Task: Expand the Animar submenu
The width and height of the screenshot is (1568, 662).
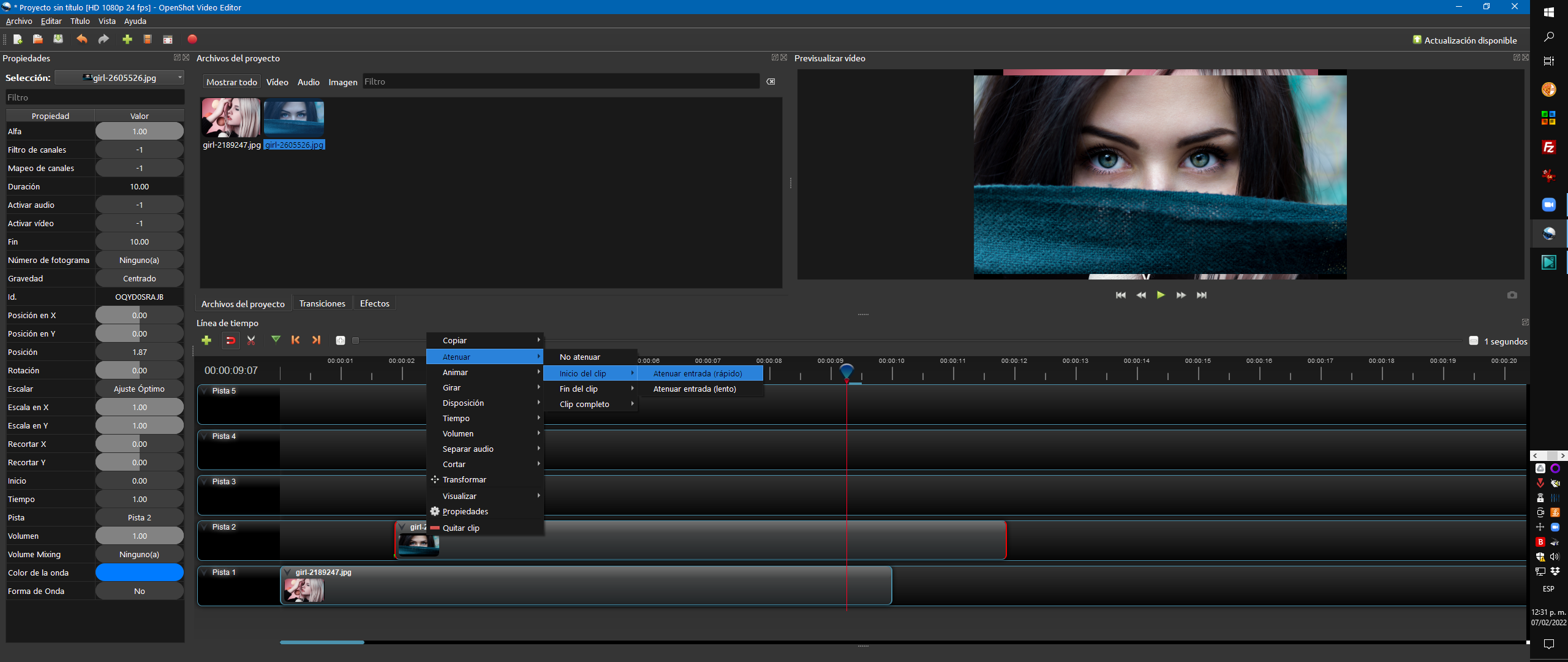Action: tap(484, 372)
